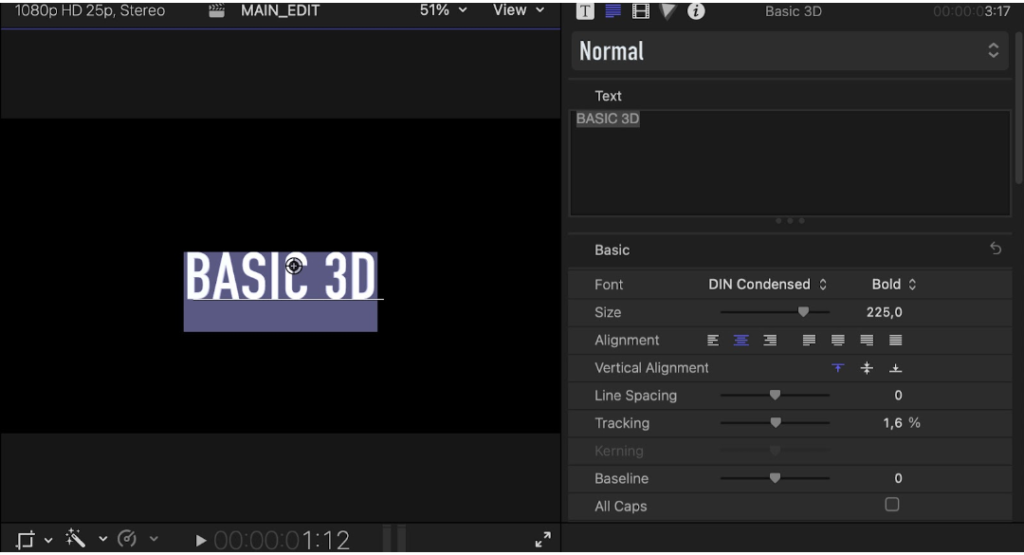Viewport: 1024px width, 555px height.
Task: Click the 1080p HD 25p, Stereo label
Action: click(90, 10)
